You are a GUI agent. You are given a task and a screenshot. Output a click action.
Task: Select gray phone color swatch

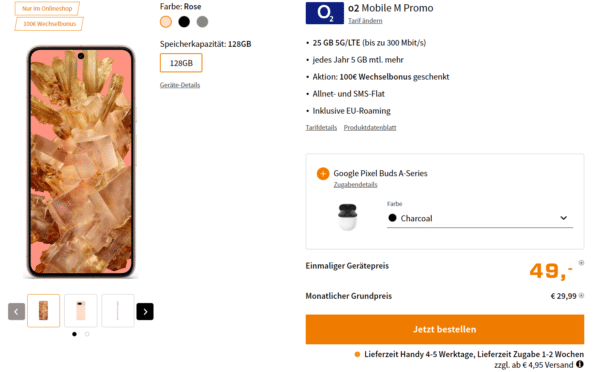coord(202,22)
